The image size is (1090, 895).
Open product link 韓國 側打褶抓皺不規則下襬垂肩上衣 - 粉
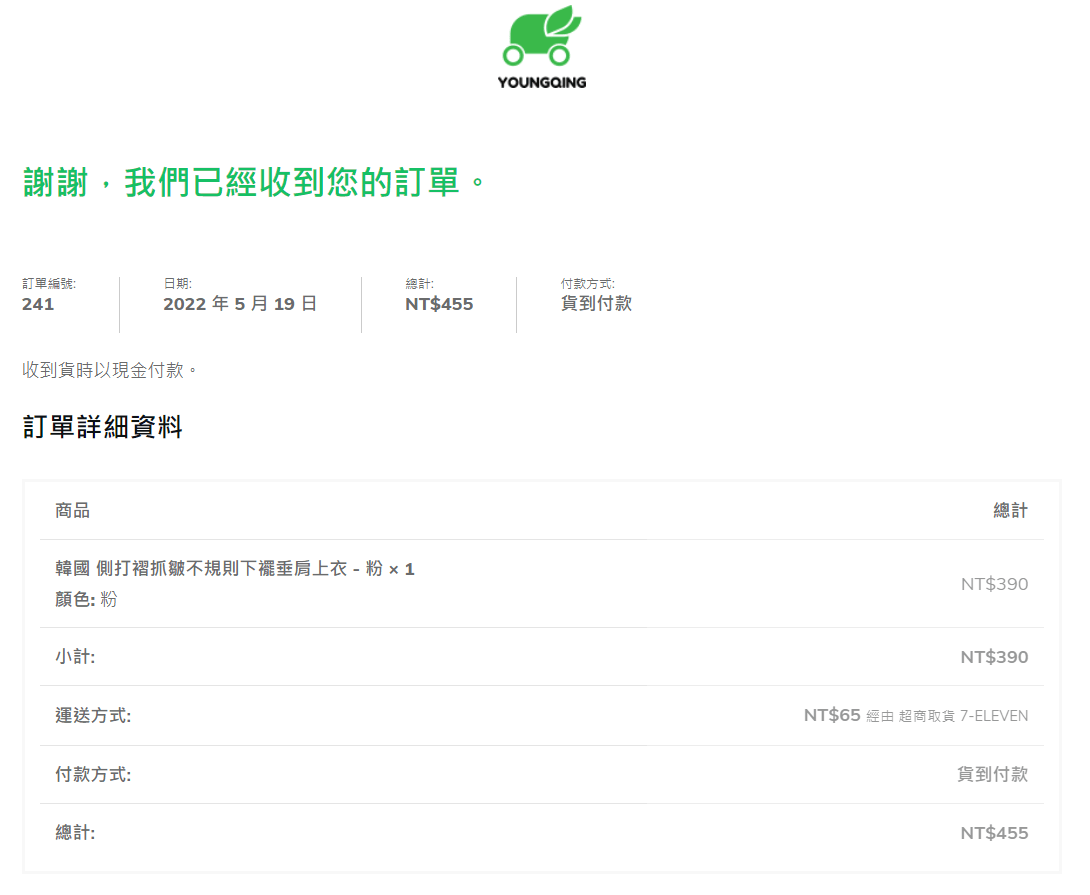219,569
